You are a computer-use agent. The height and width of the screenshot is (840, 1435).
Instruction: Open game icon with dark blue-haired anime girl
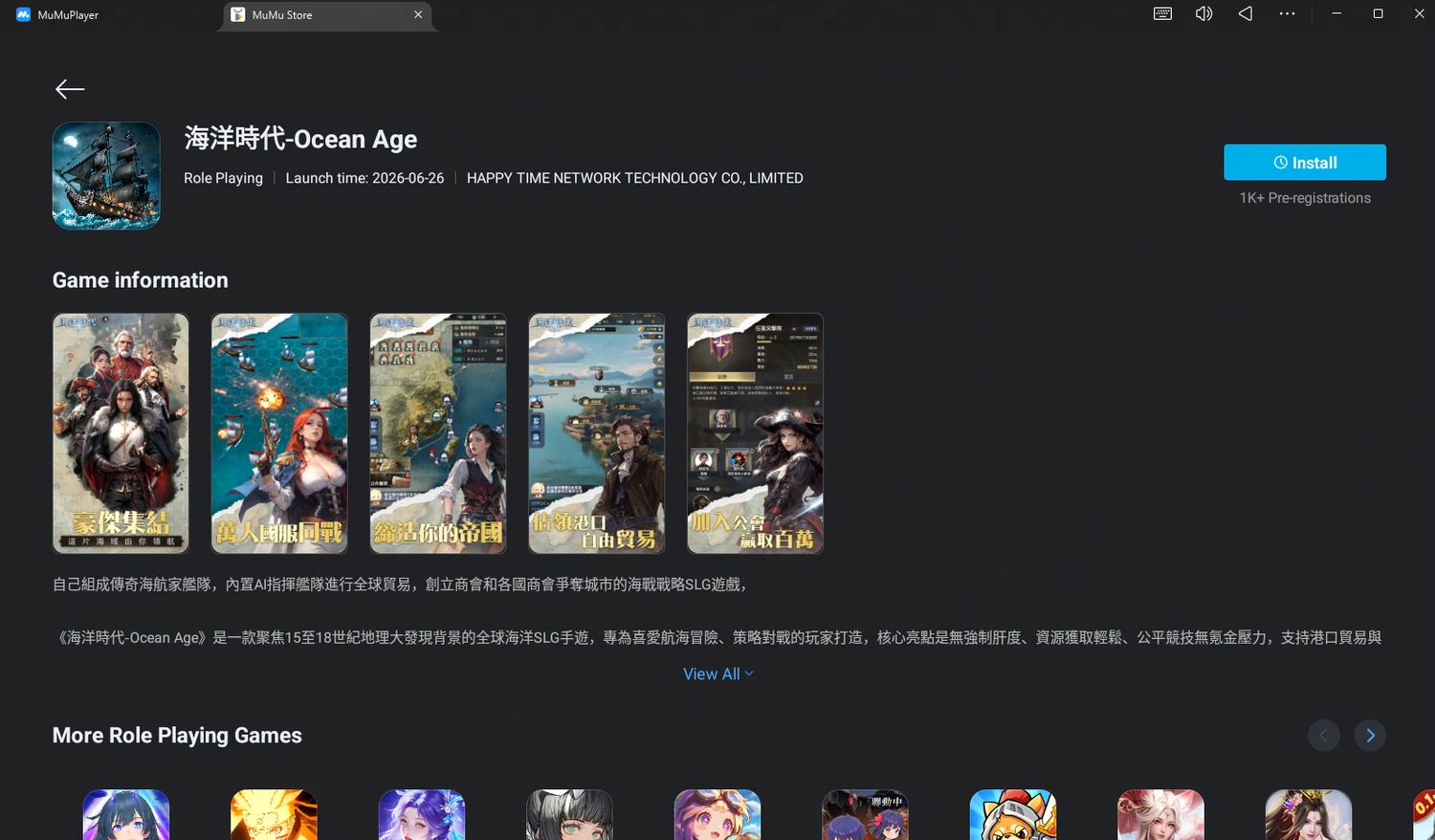pos(126,815)
